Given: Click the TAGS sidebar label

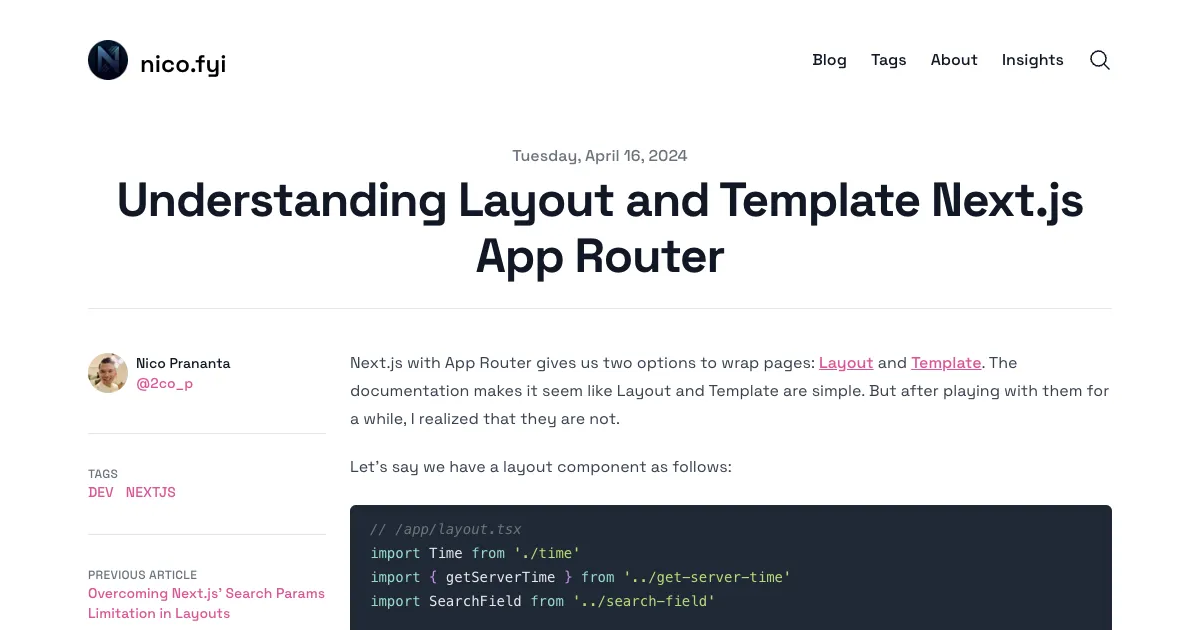Looking at the screenshot, I should (x=103, y=474).
